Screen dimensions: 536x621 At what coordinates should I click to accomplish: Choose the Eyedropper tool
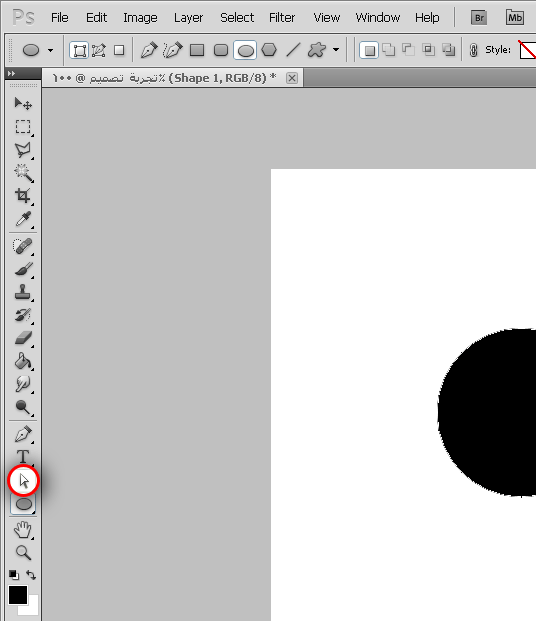[x=23, y=219]
